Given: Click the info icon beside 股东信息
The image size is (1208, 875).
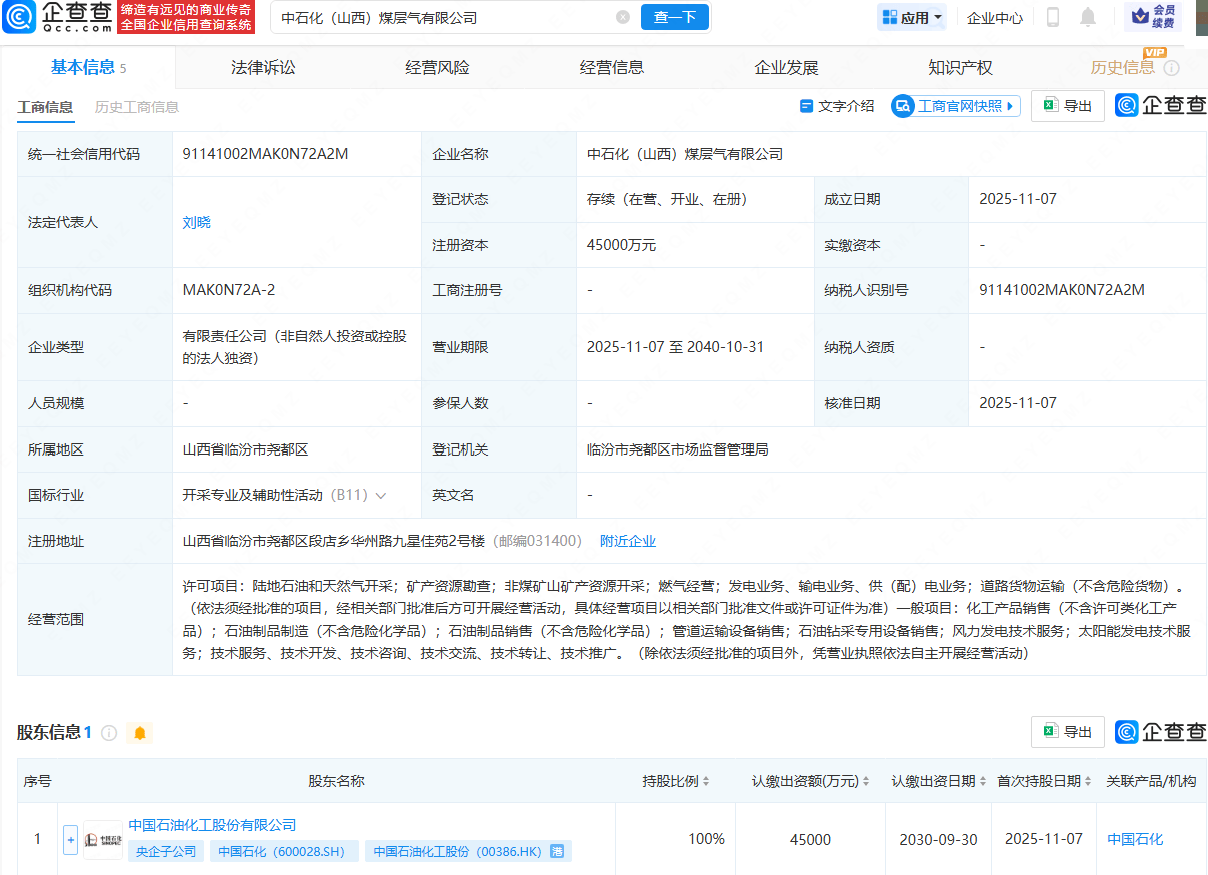Looking at the screenshot, I should click(109, 733).
